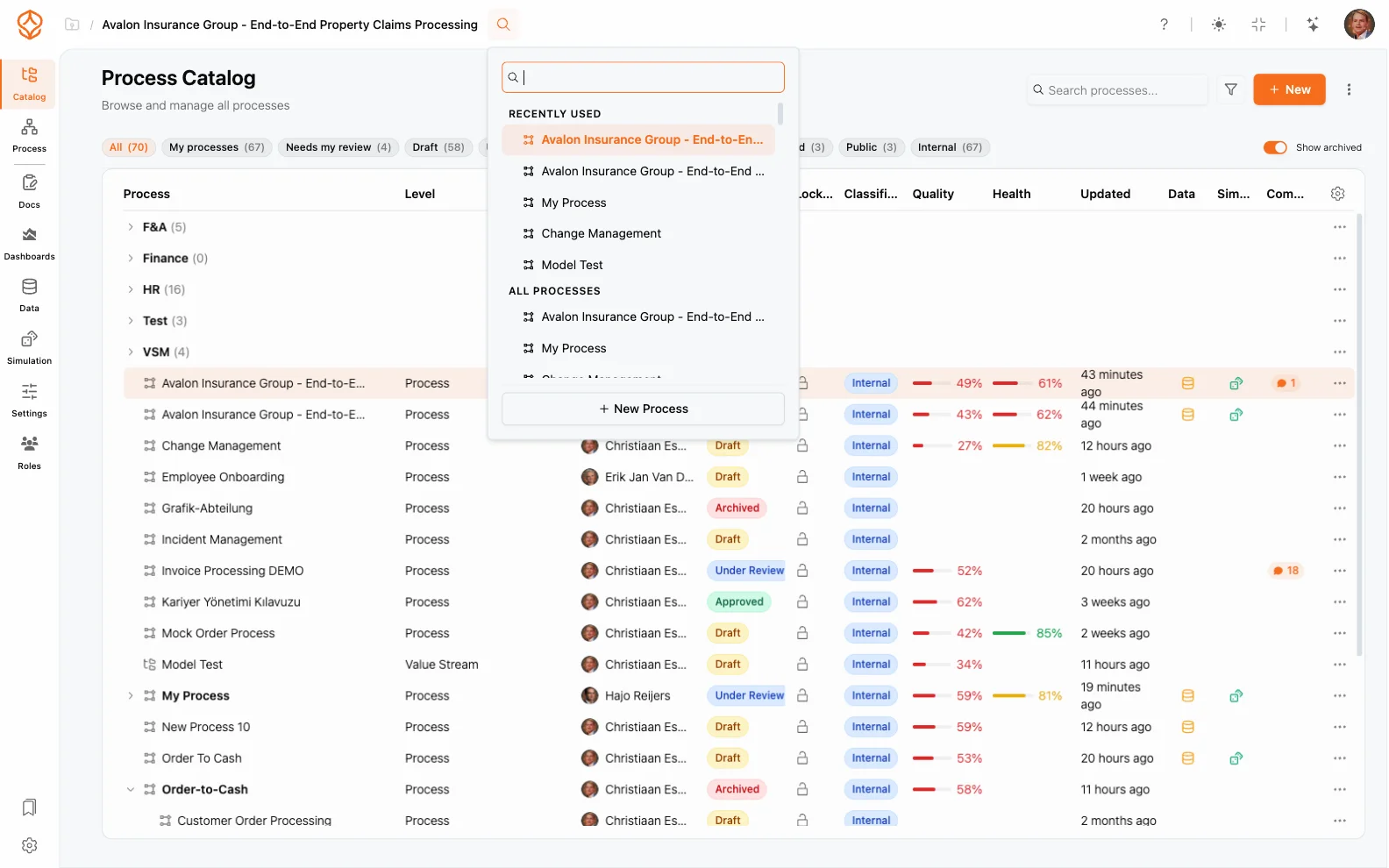Collapse the Order-to-Cash row
The height and width of the screenshot is (868, 1389).
[131, 790]
